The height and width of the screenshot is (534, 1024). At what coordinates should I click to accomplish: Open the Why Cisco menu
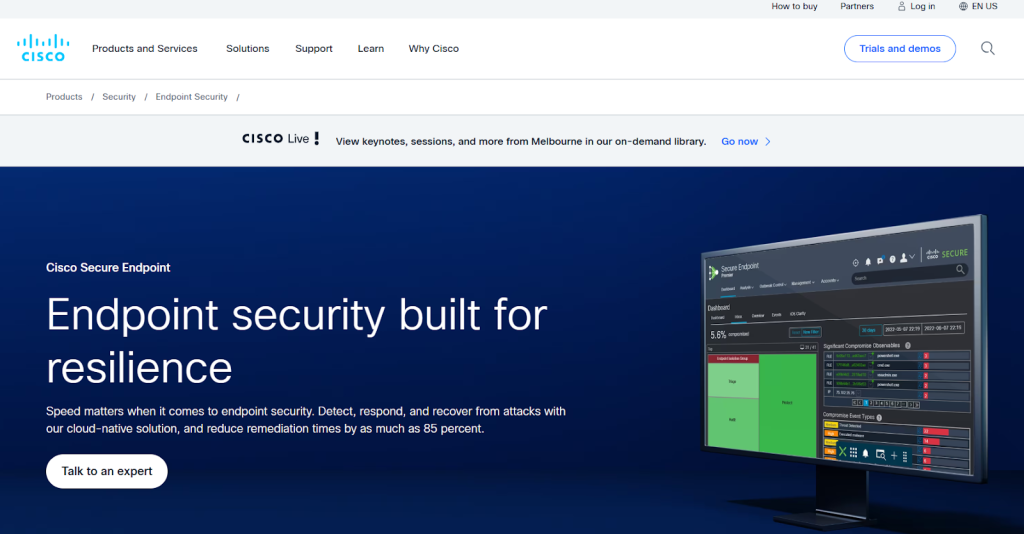pos(434,49)
